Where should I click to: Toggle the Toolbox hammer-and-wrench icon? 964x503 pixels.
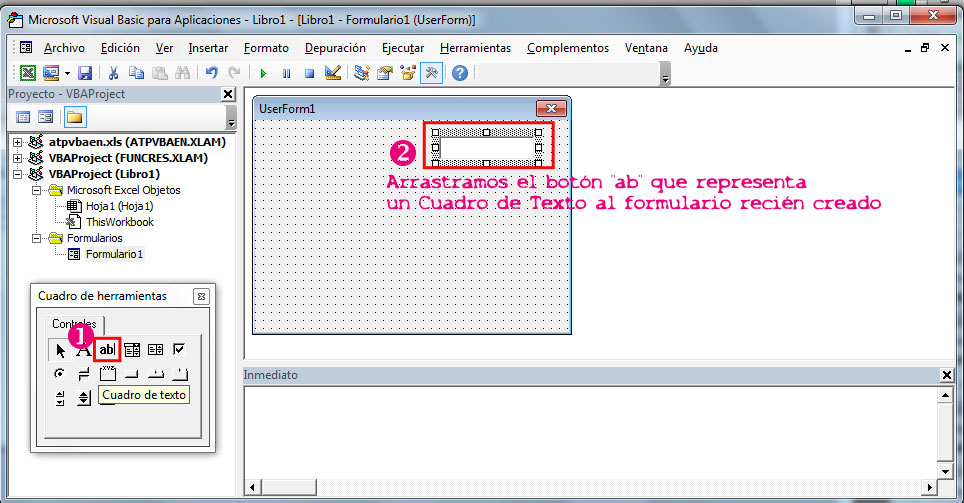(431, 73)
